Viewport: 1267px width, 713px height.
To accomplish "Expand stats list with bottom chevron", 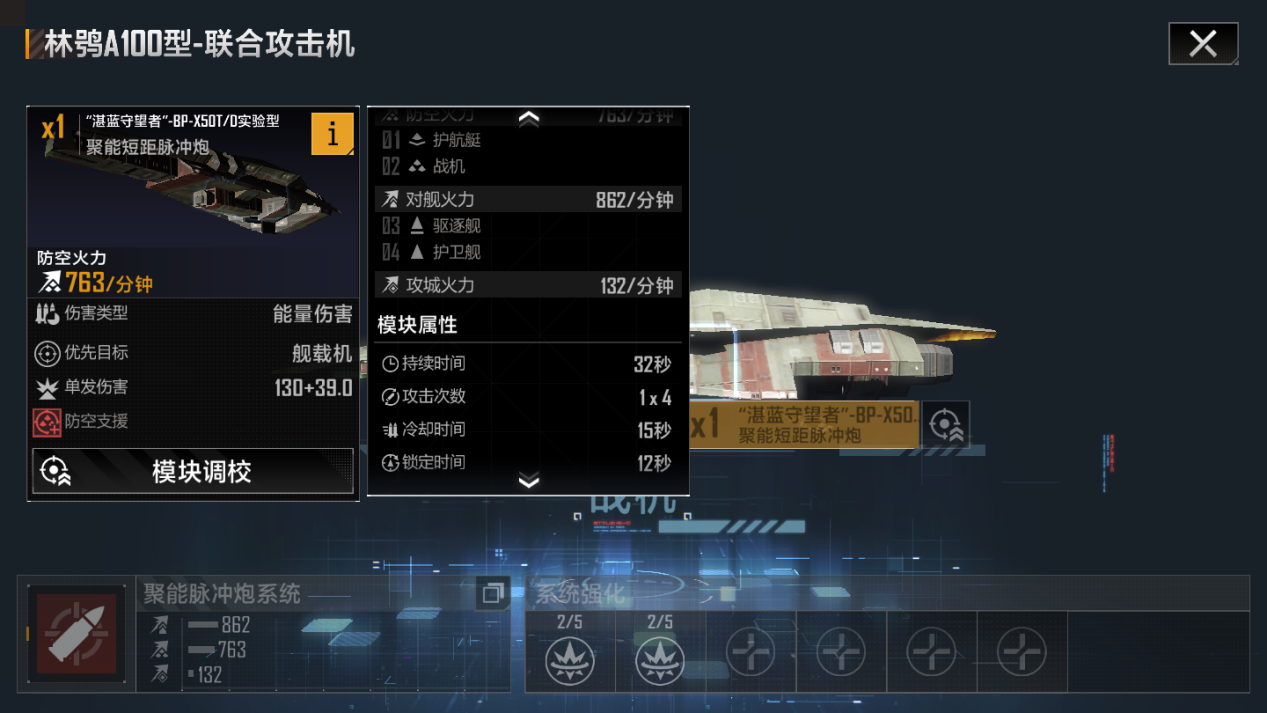I will click(x=529, y=482).
